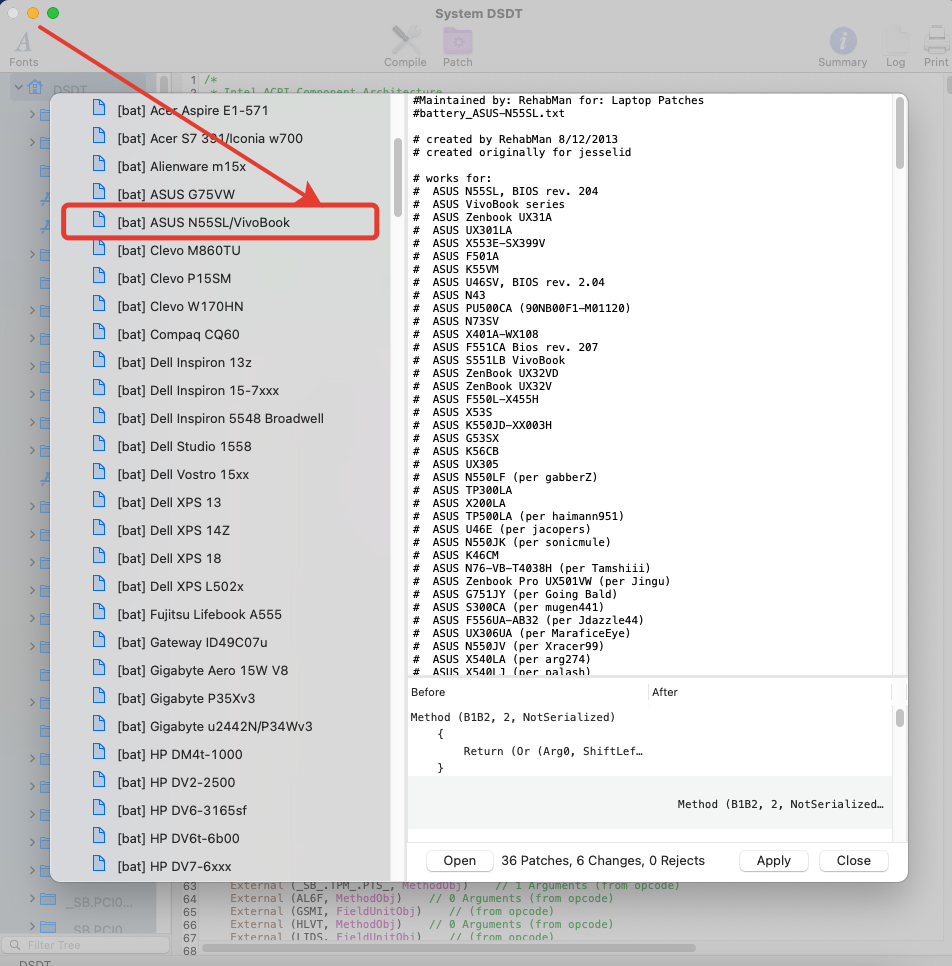Click the patch list scrollbar thumb
The height and width of the screenshot is (966, 952).
pyautogui.click(x=397, y=177)
